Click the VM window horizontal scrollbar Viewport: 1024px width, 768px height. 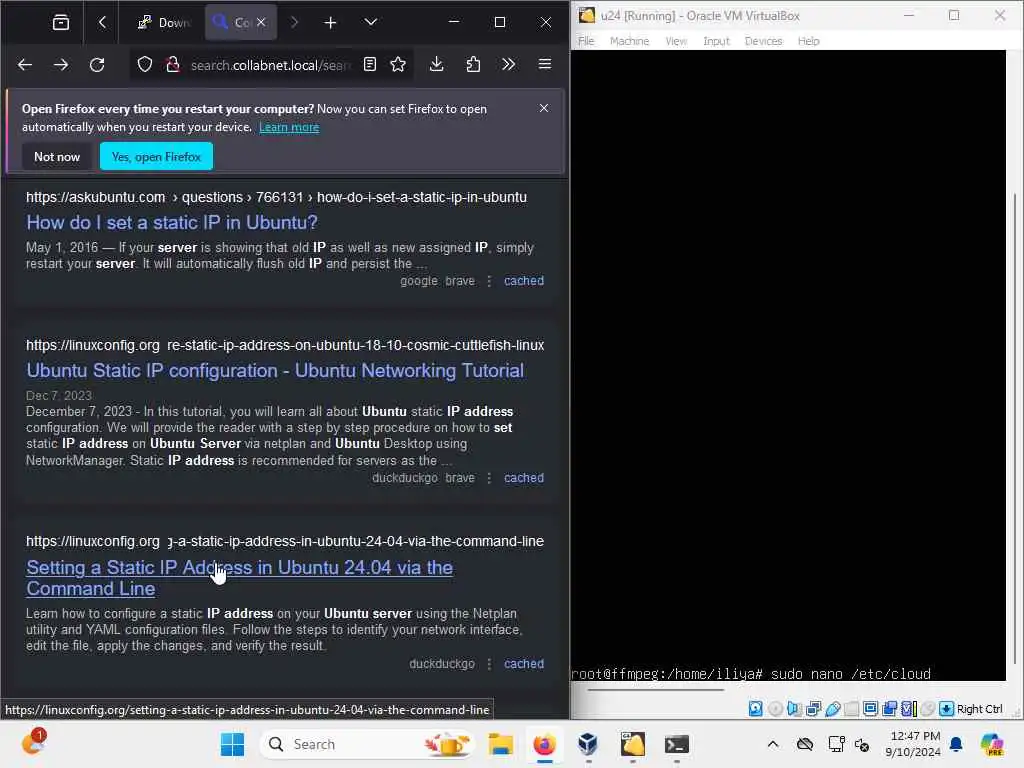[656, 689]
